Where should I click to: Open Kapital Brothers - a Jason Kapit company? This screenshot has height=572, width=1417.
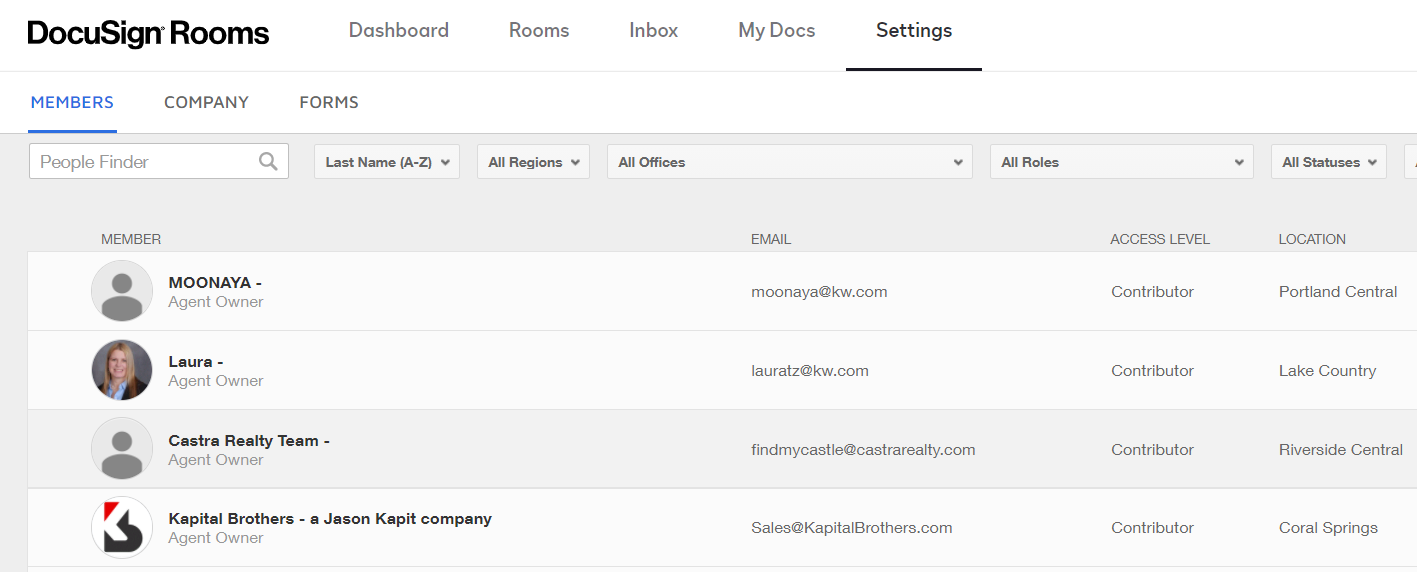coord(330,519)
